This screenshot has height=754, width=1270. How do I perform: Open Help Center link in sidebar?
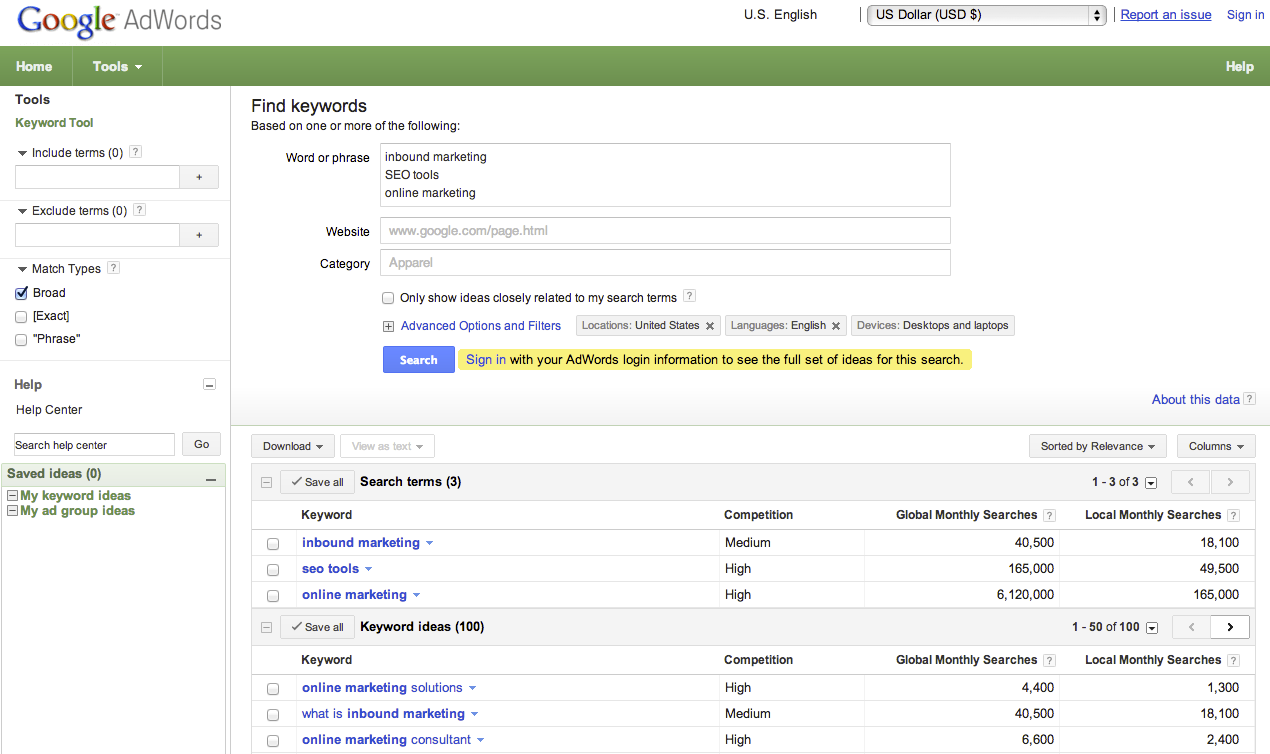(49, 410)
